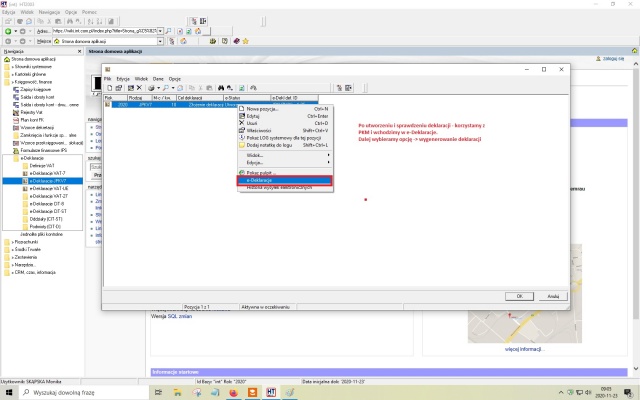The image size is (640, 400).
Task: Click 'Rodzaj' column header in dialog
Action: (x=140, y=98)
